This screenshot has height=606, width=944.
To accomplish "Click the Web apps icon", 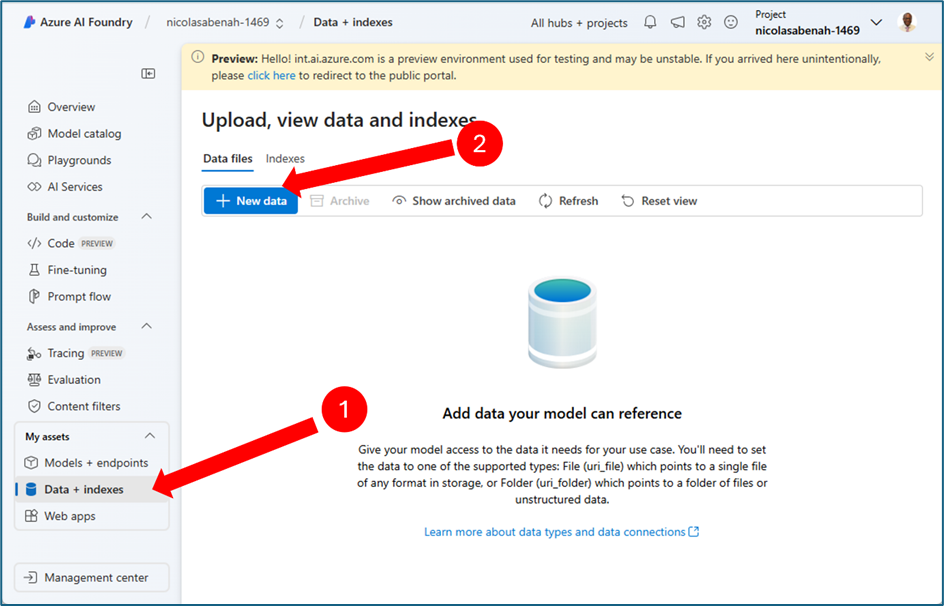I will (x=31, y=516).
